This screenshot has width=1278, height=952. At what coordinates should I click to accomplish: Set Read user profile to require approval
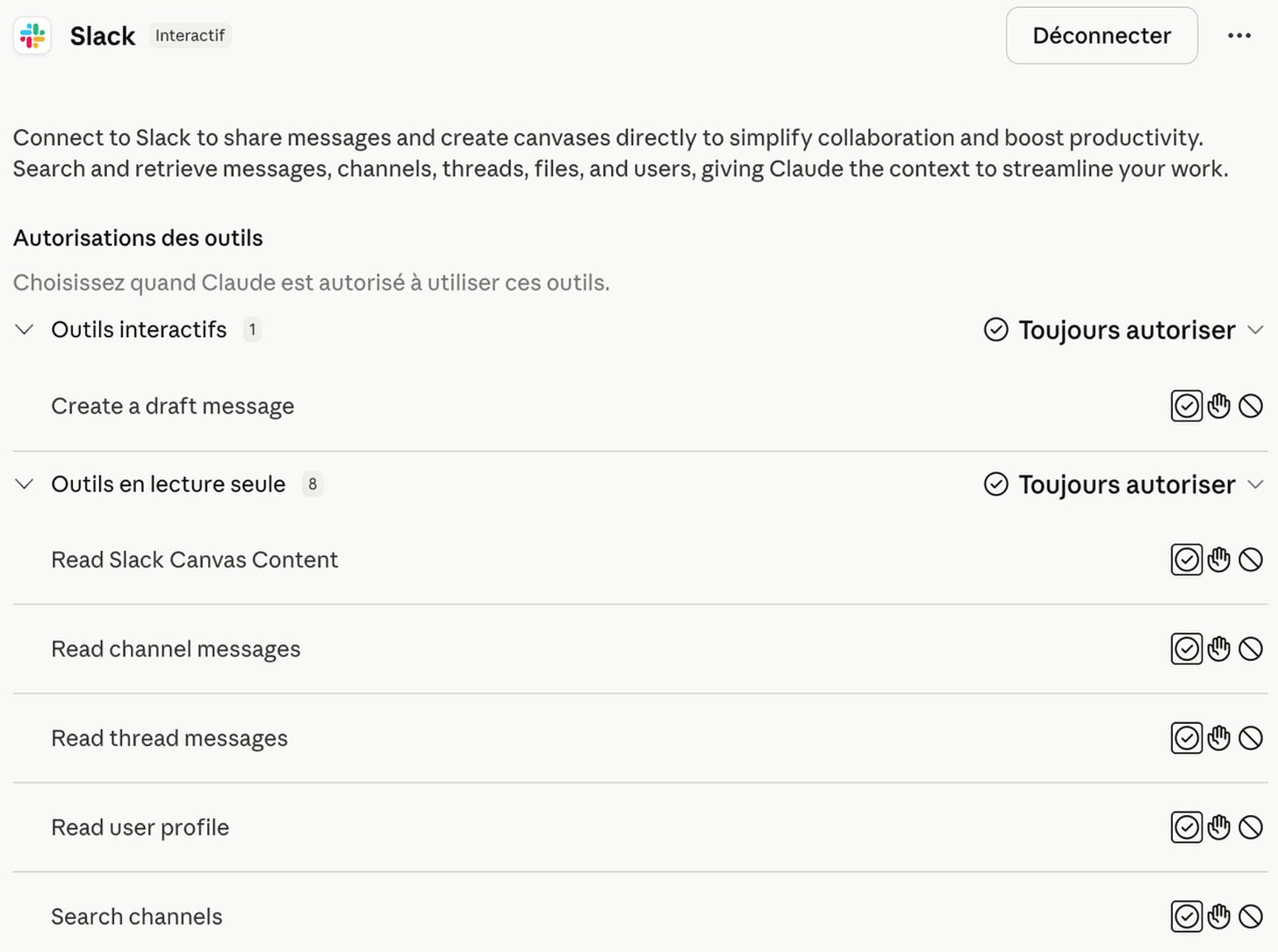pos(1218,827)
